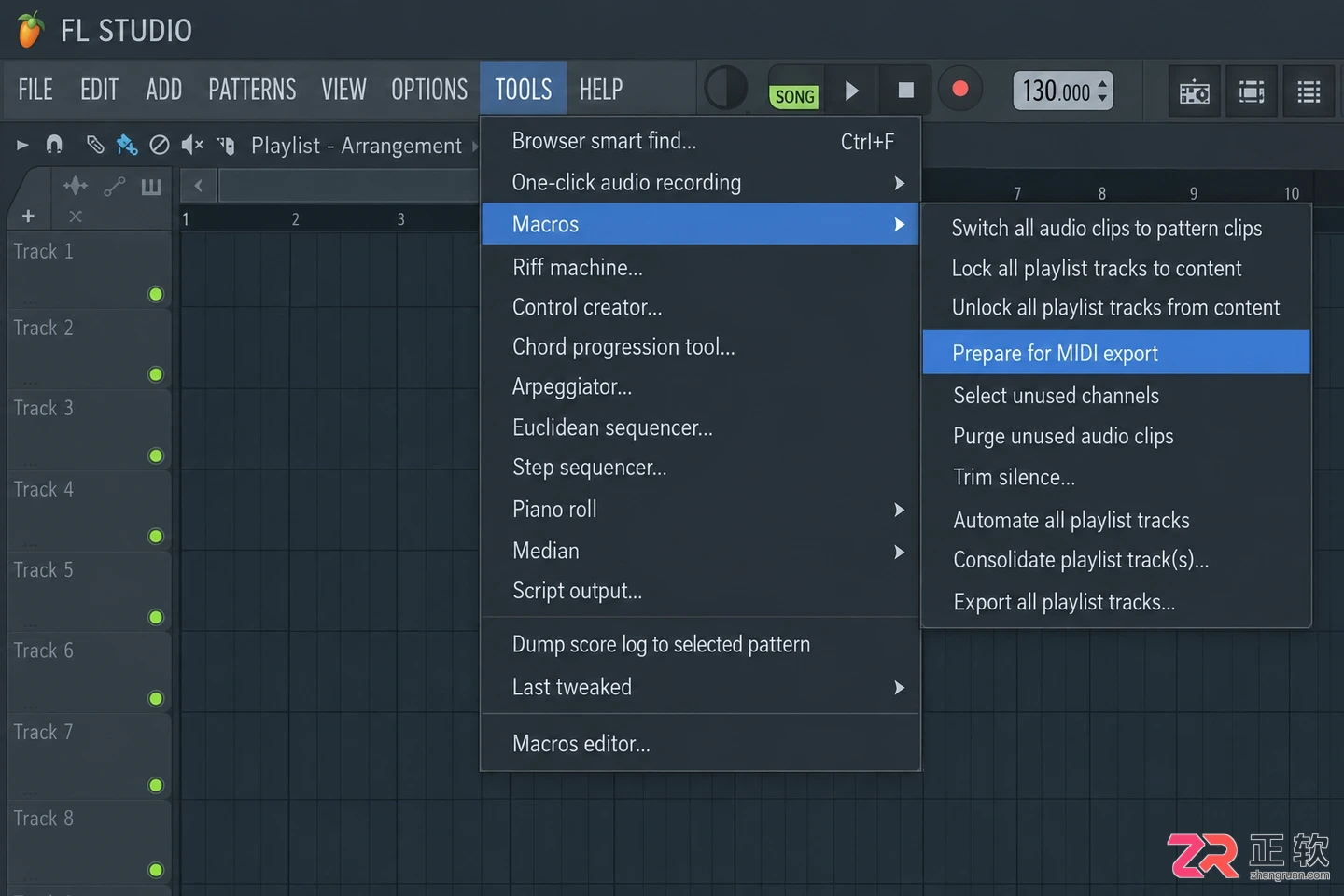Viewport: 1344px width, 896px height.
Task: Mute Track 3 with its green light
Action: click(156, 455)
